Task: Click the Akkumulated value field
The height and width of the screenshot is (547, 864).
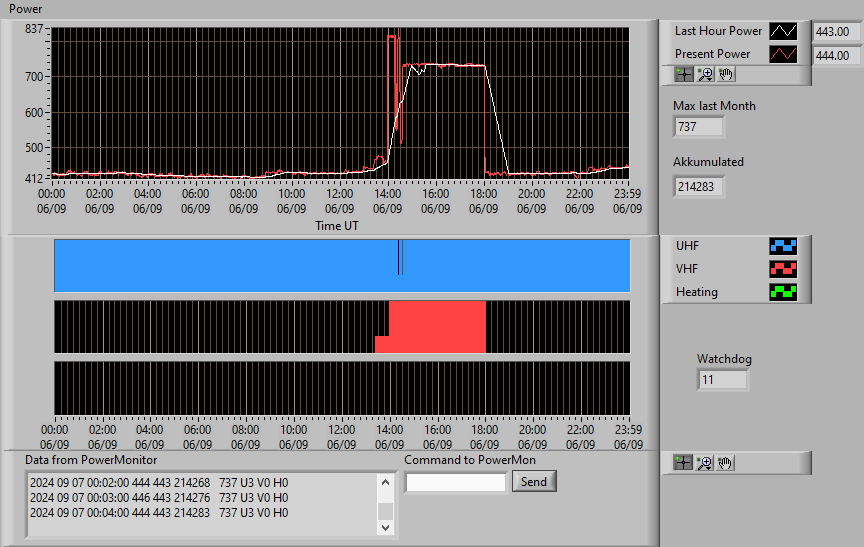Action: click(x=699, y=187)
